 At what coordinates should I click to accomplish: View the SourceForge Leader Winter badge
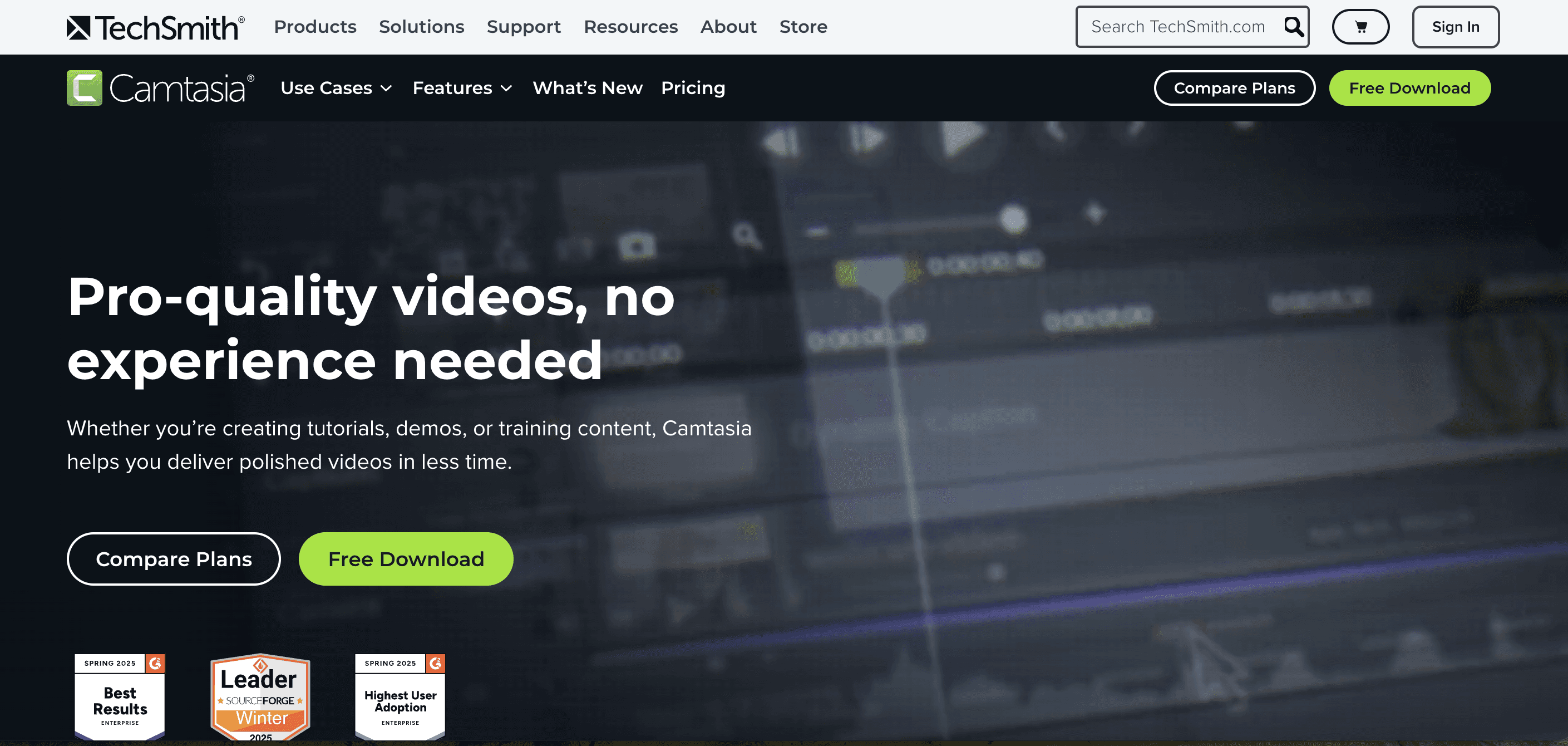pyautogui.click(x=260, y=697)
